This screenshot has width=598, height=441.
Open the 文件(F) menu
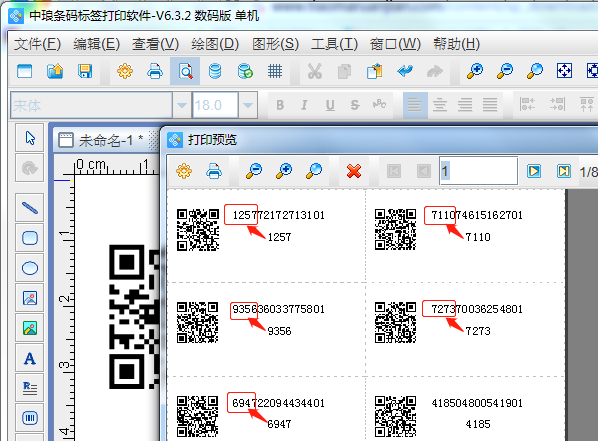click(37, 44)
